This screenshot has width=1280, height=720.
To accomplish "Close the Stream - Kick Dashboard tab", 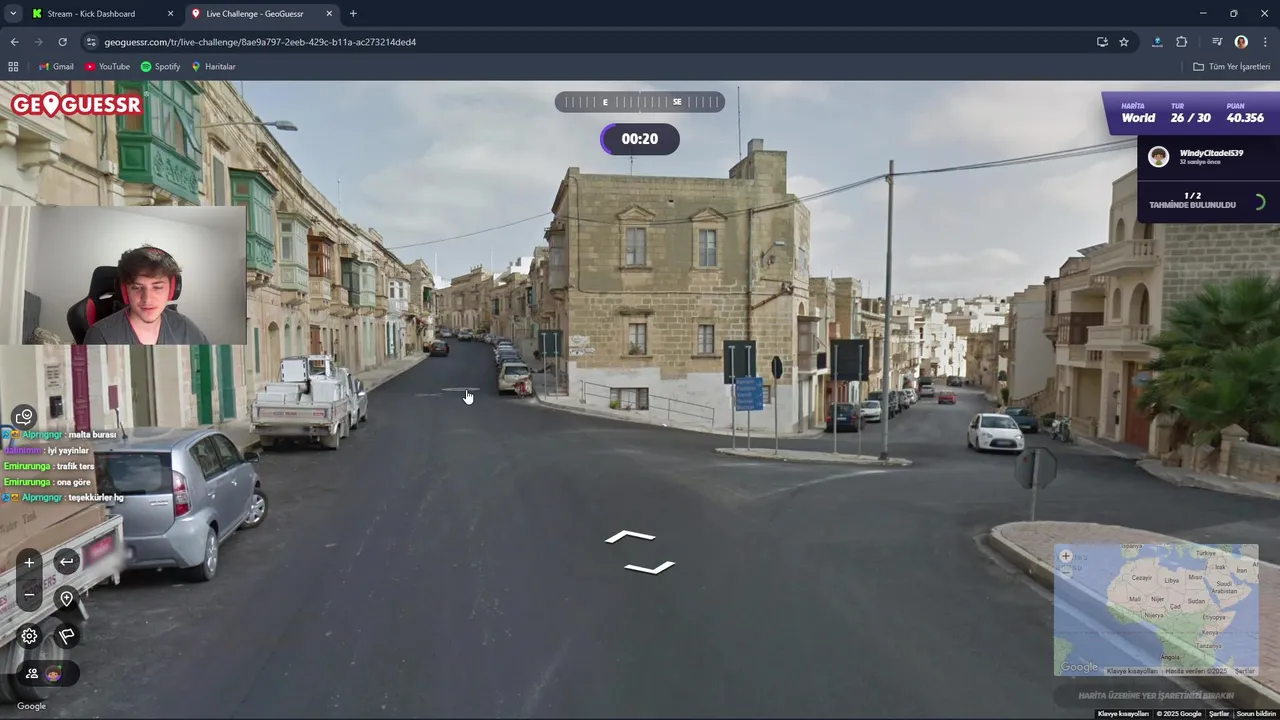I will click(x=170, y=14).
